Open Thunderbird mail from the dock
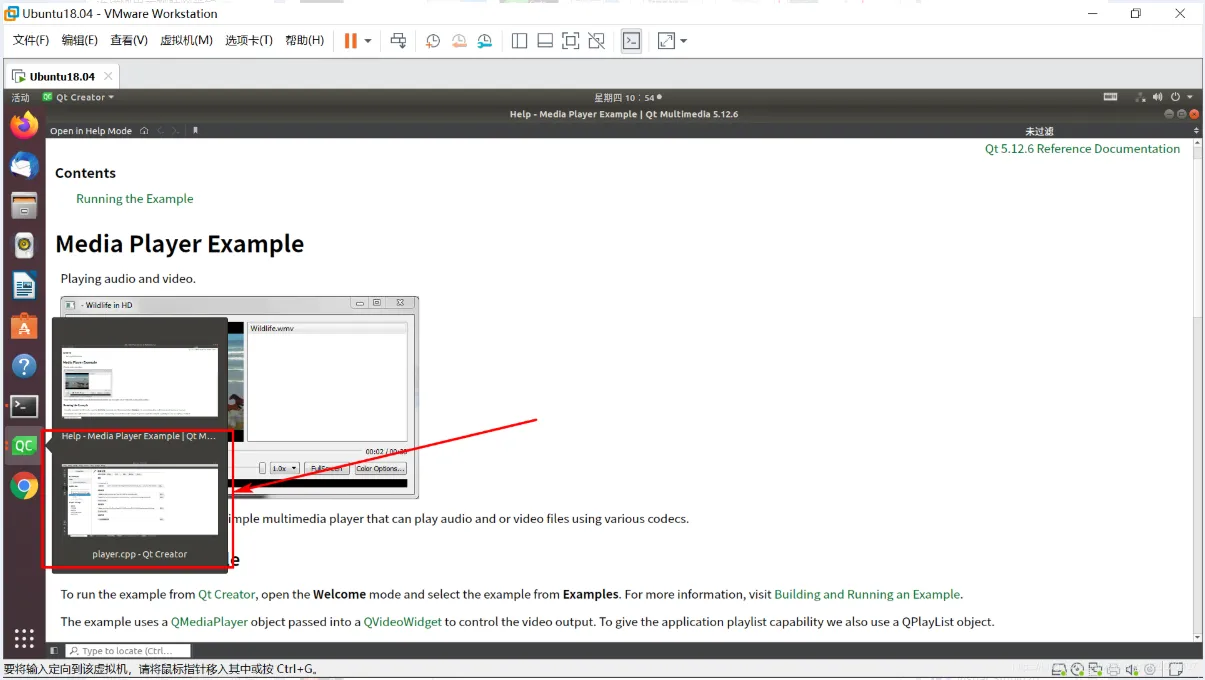Screen dimensions: 1205x680 pyautogui.click(x=24, y=166)
